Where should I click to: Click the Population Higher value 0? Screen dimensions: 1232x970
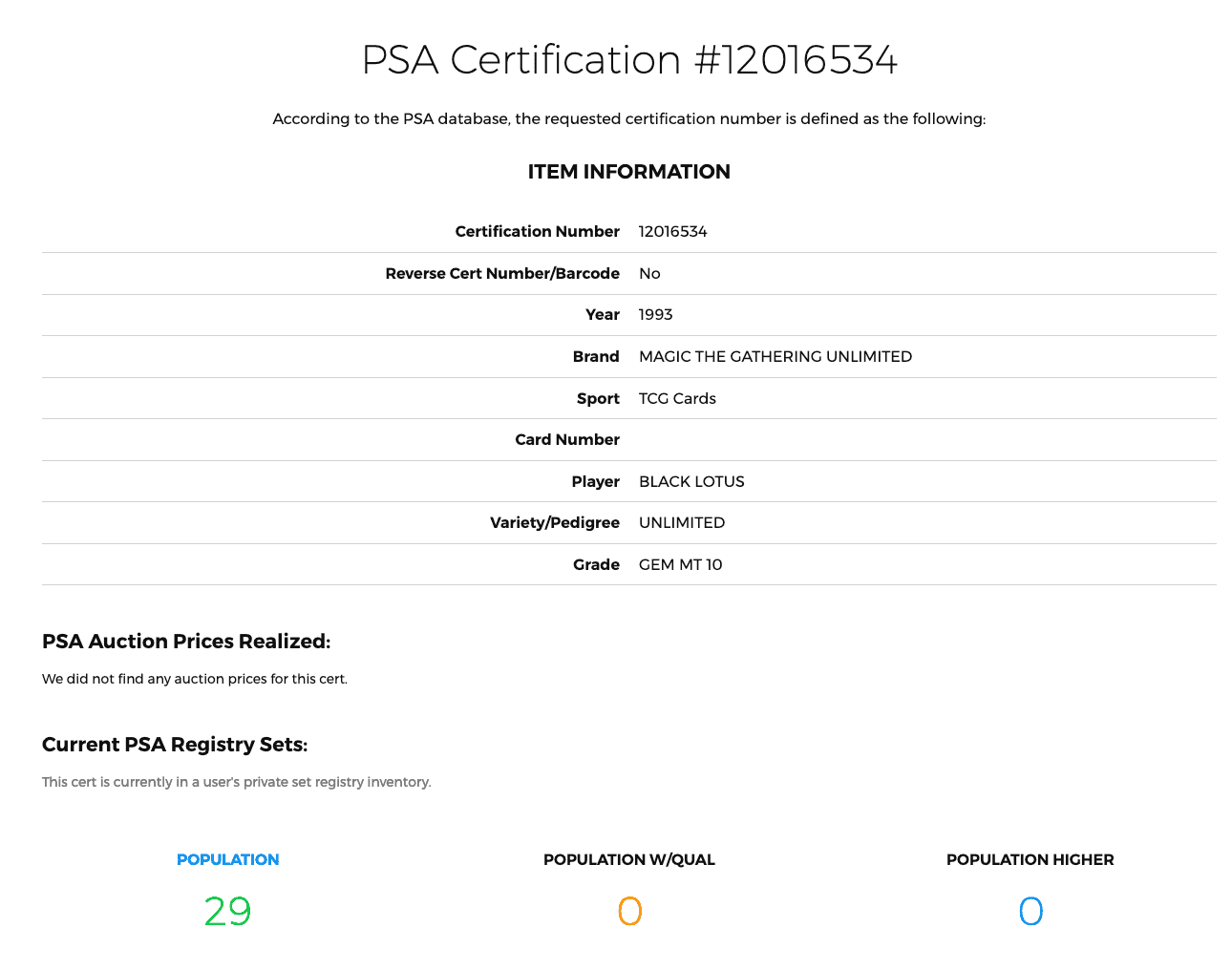(x=1030, y=912)
